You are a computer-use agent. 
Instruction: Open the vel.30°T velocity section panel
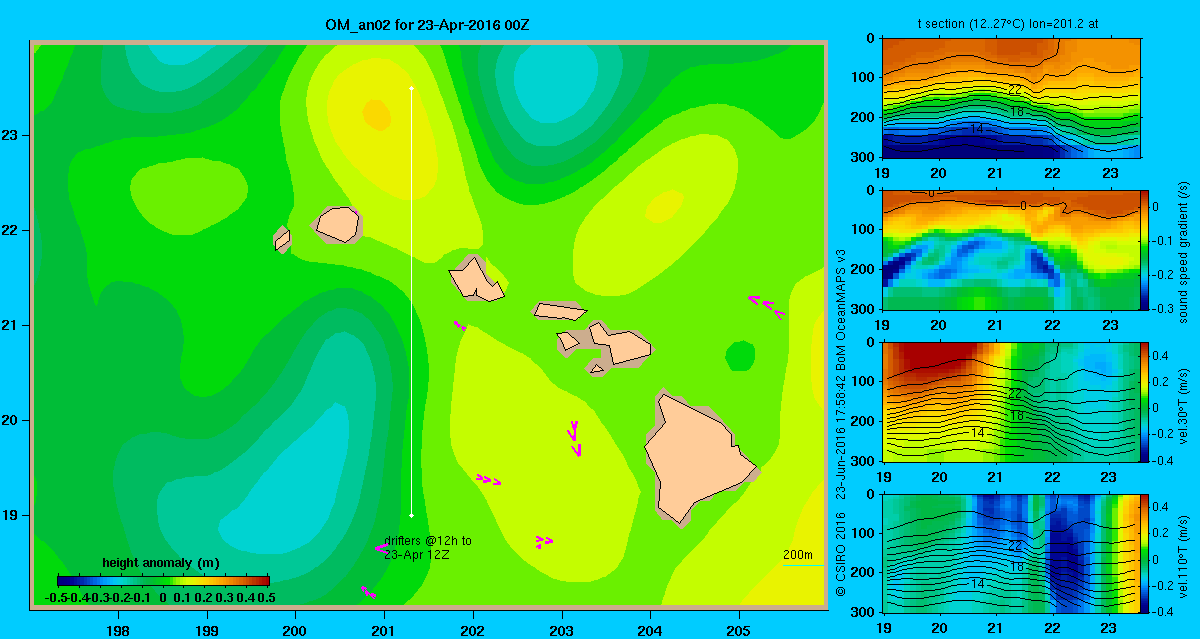coord(1011,401)
